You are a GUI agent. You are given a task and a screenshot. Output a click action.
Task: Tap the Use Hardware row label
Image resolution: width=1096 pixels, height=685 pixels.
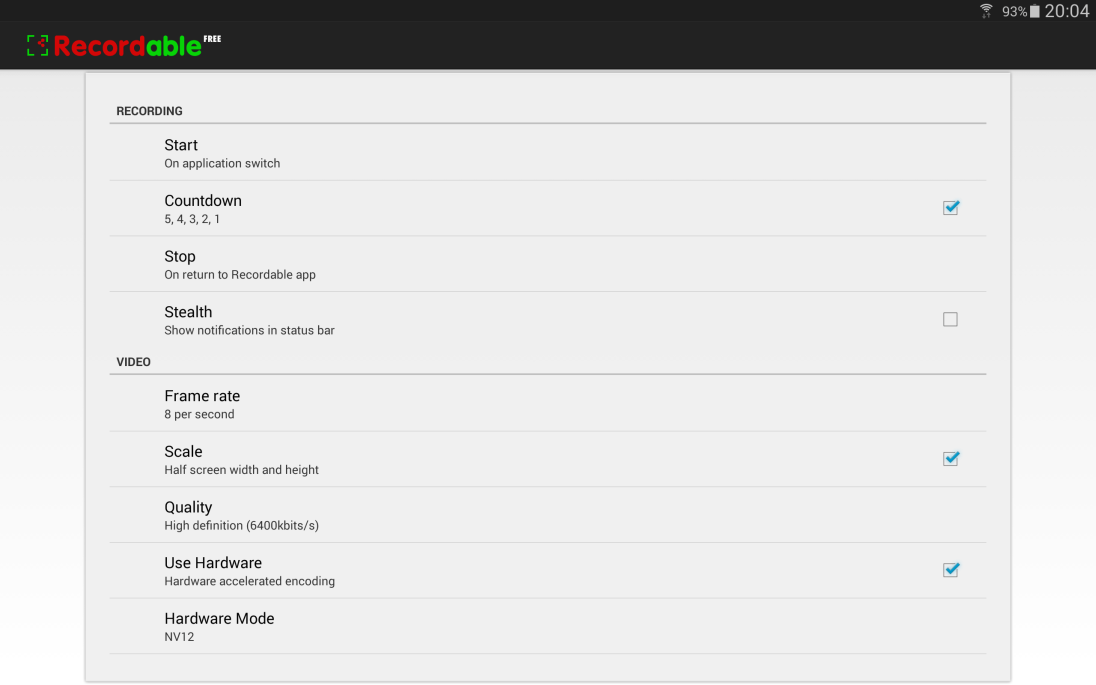pyautogui.click(x=213, y=563)
